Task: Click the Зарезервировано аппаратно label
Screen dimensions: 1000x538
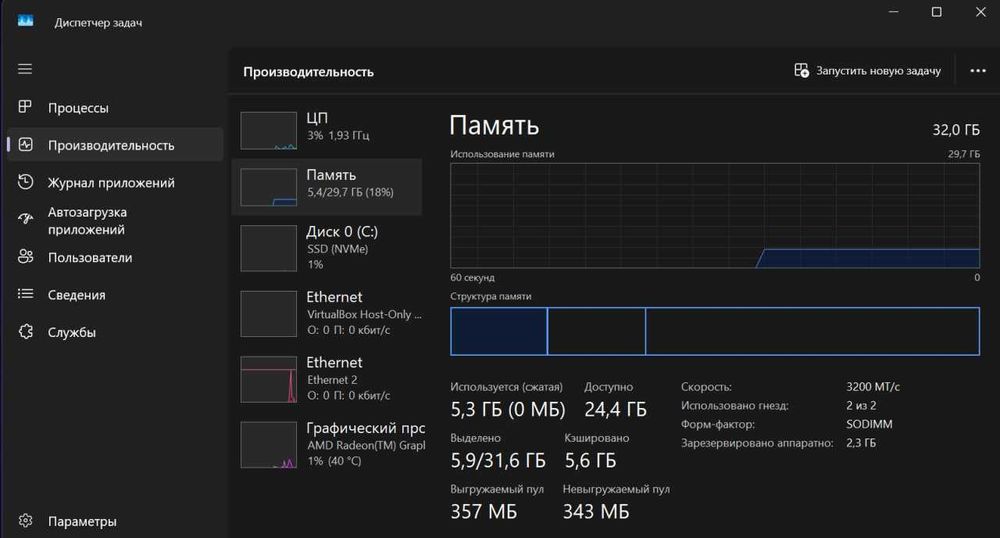Action: pyautogui.click(x=757, y=443)
